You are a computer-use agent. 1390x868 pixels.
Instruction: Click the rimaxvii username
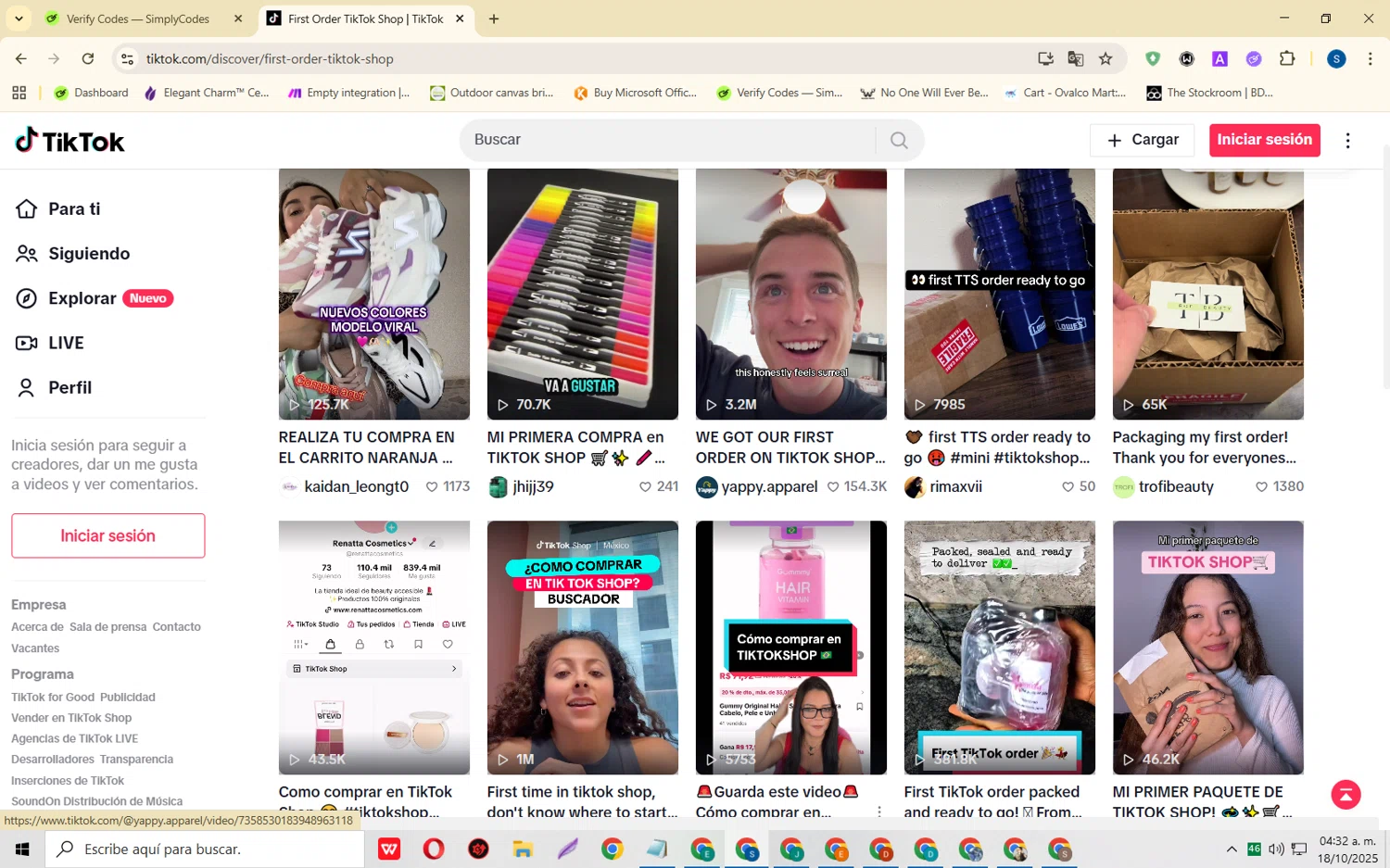point(955,486)
